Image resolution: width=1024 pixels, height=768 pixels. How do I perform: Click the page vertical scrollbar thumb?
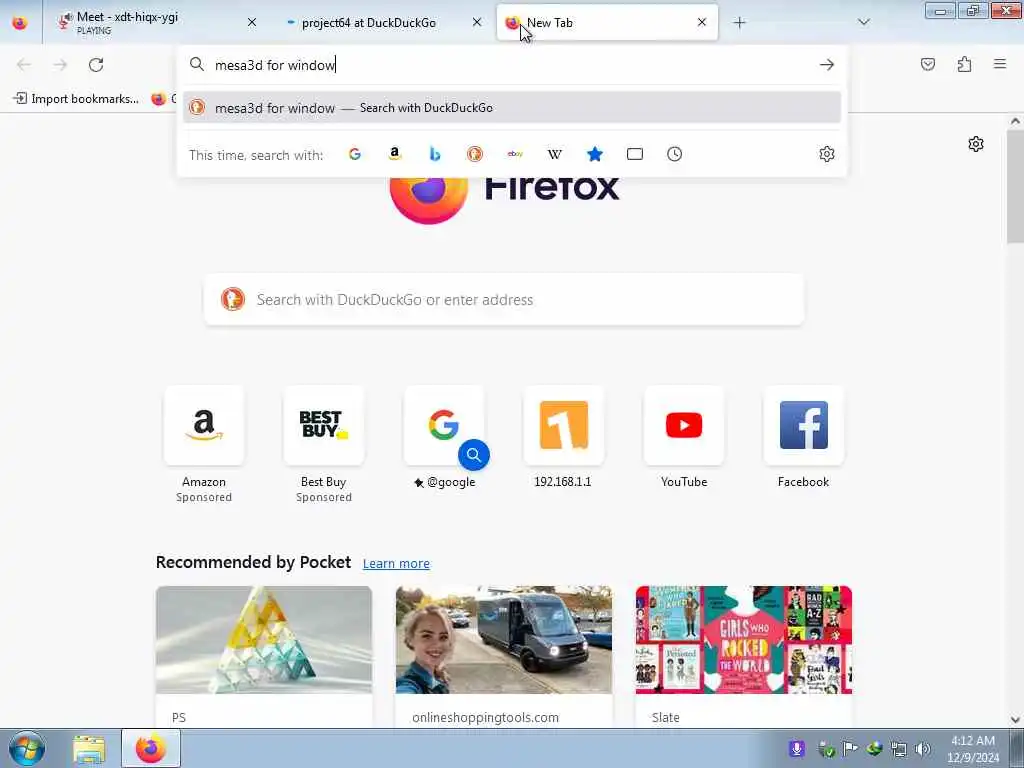click(1015, 187)
